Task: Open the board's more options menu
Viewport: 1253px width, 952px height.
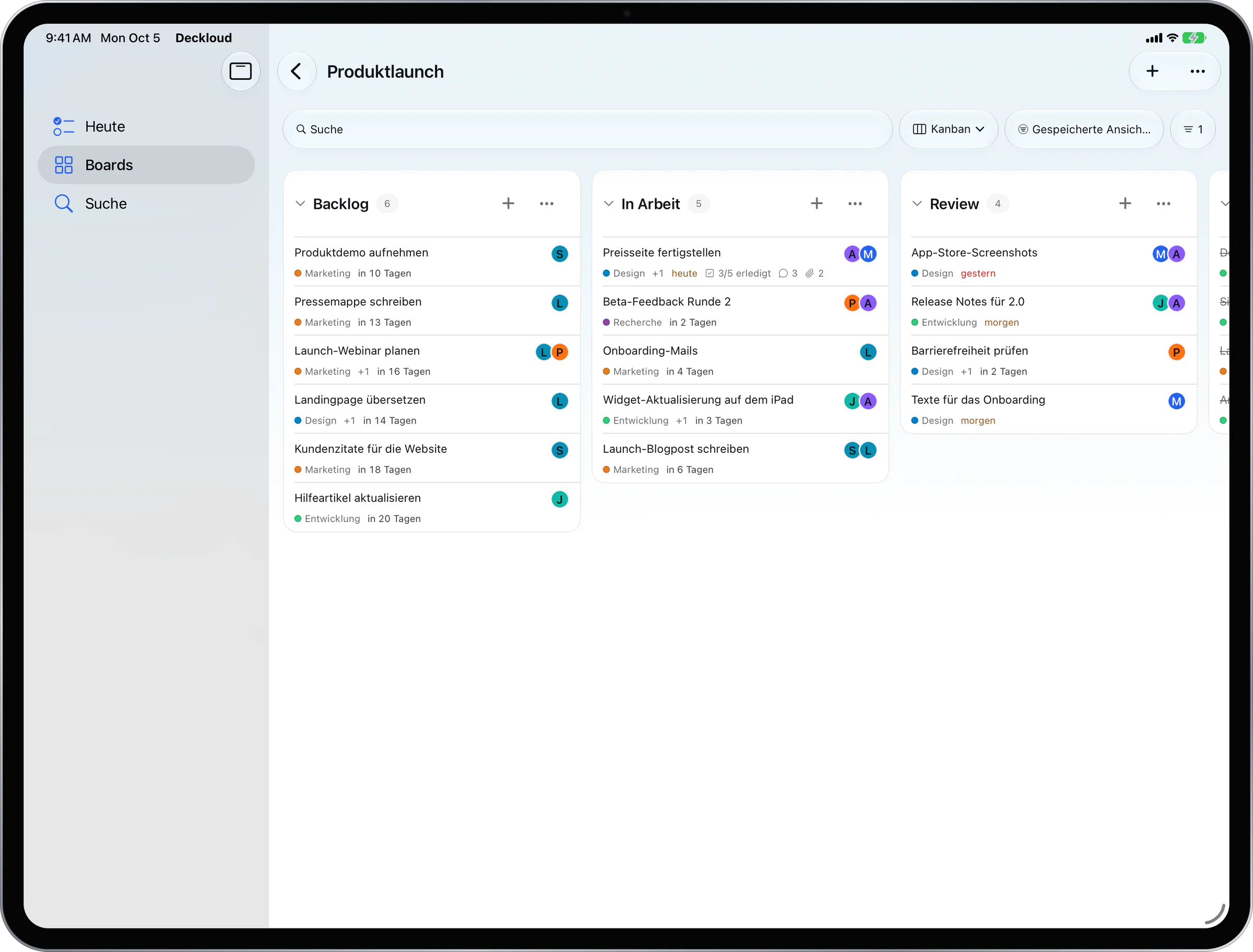Action: (1198, 72)
